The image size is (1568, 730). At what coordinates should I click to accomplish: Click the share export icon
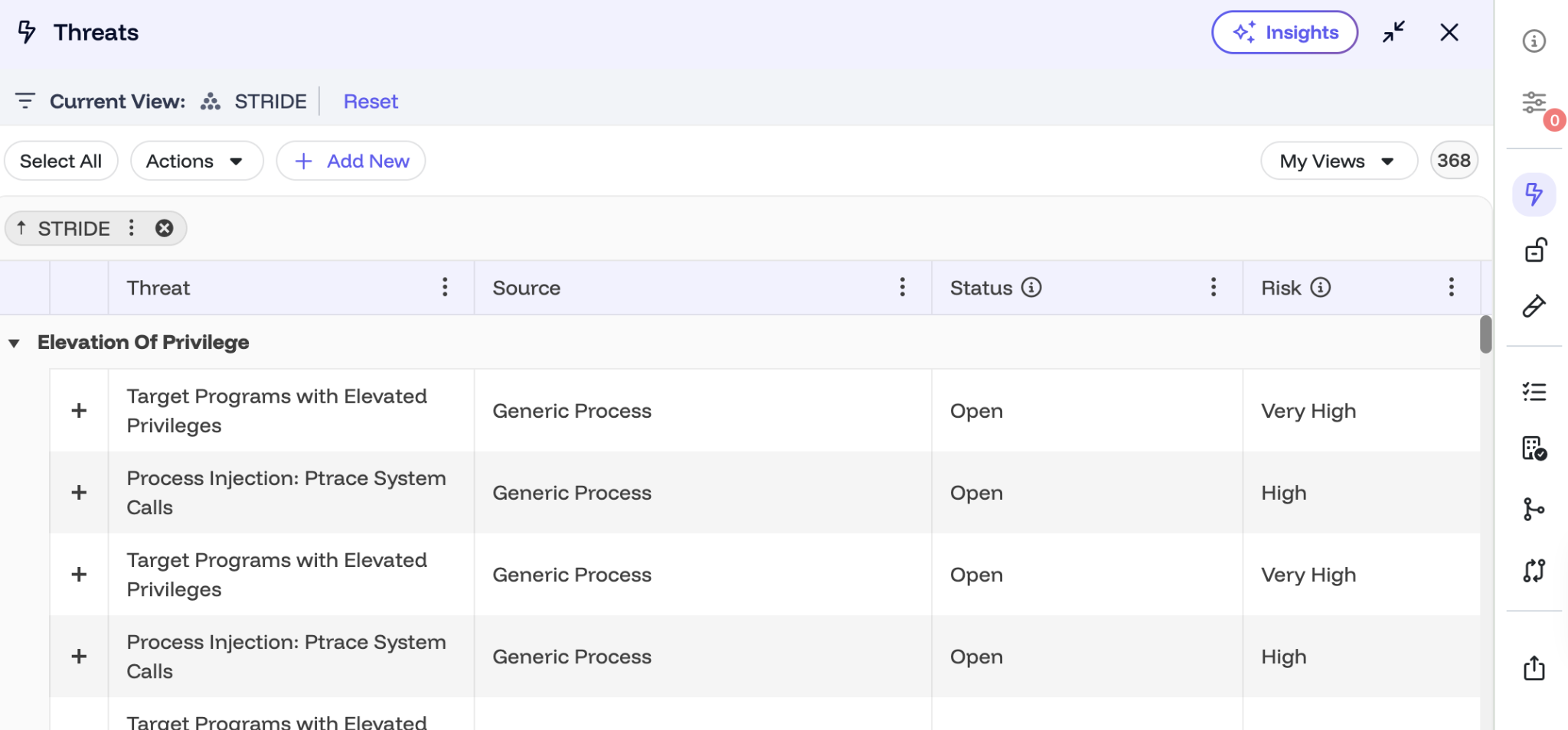[1534, 668]
